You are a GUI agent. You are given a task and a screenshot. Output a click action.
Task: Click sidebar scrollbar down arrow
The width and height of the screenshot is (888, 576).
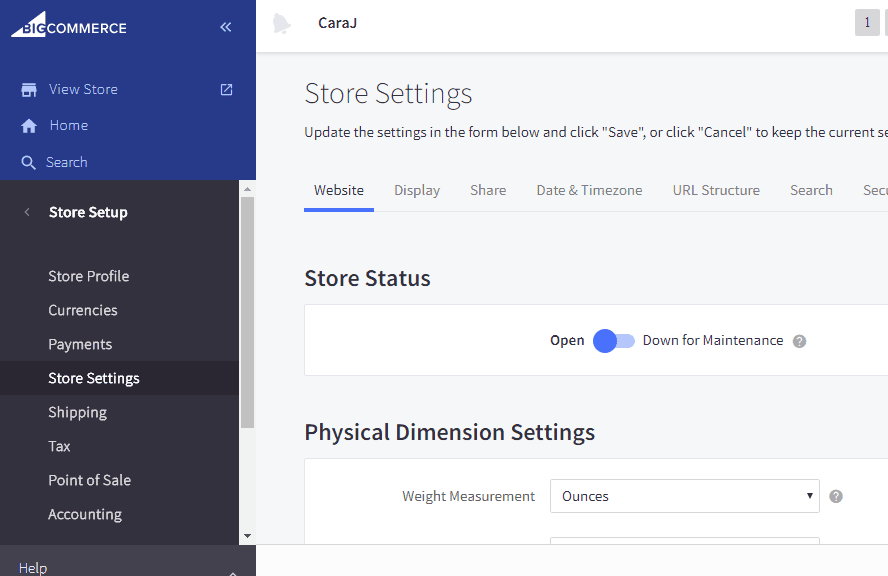(x=247, y=536)
